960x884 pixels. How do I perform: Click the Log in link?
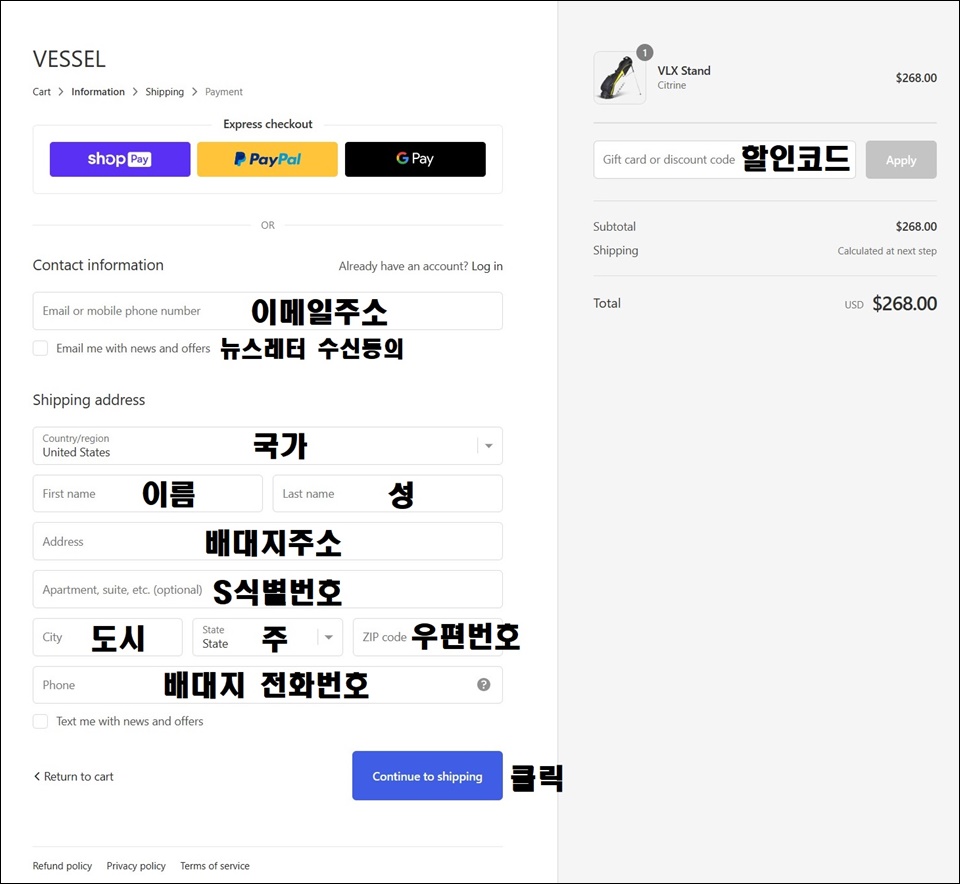(x=487, y=266)
